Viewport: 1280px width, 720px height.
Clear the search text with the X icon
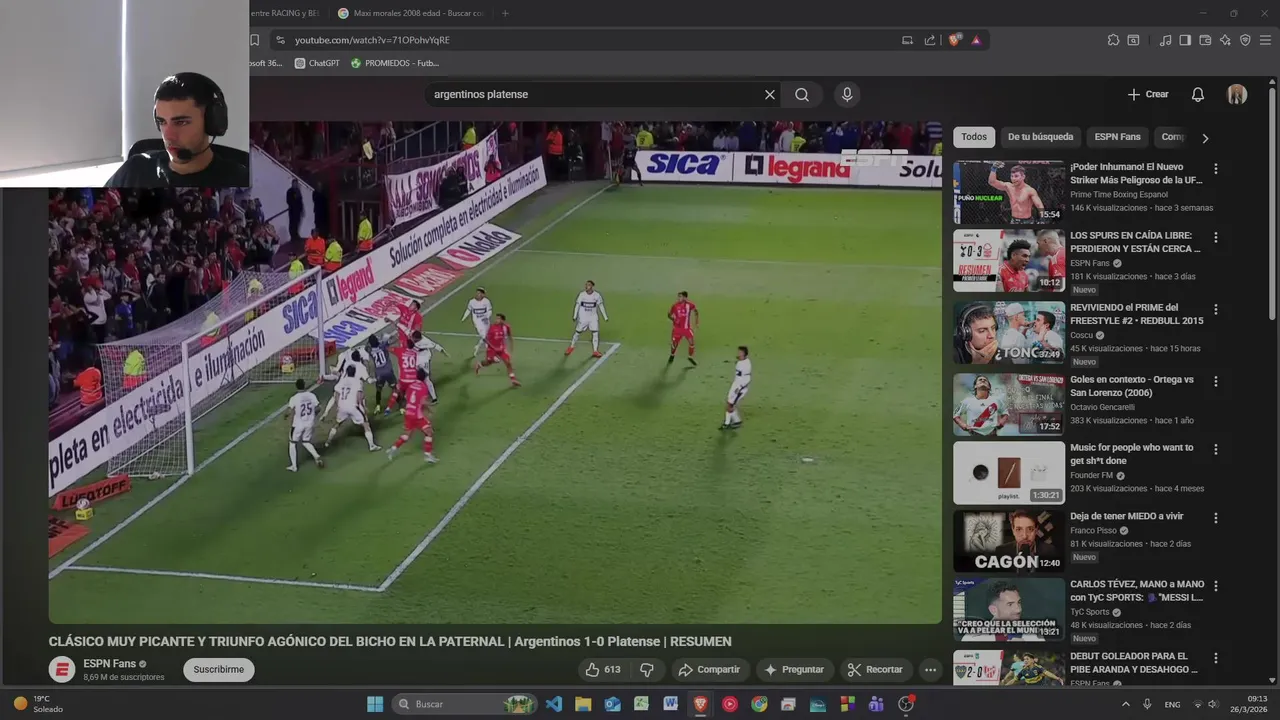click(770, 94)
